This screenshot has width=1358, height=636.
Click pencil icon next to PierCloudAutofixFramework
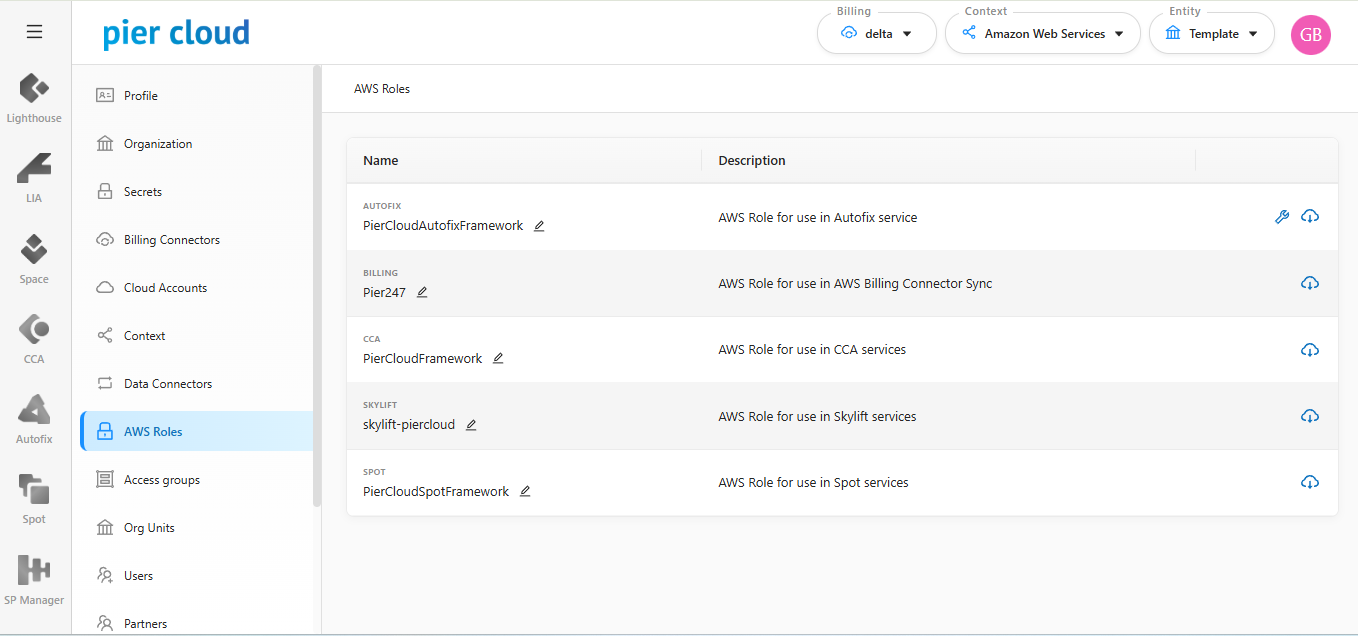(x=539, y=226)
